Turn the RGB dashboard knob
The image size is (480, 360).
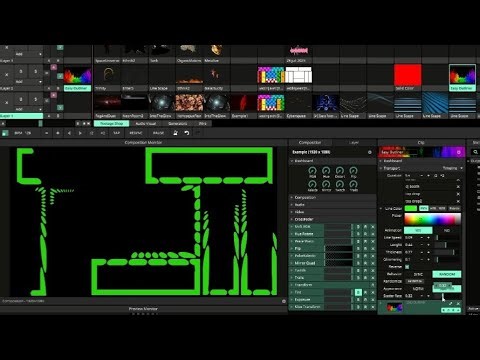[312, 171]
